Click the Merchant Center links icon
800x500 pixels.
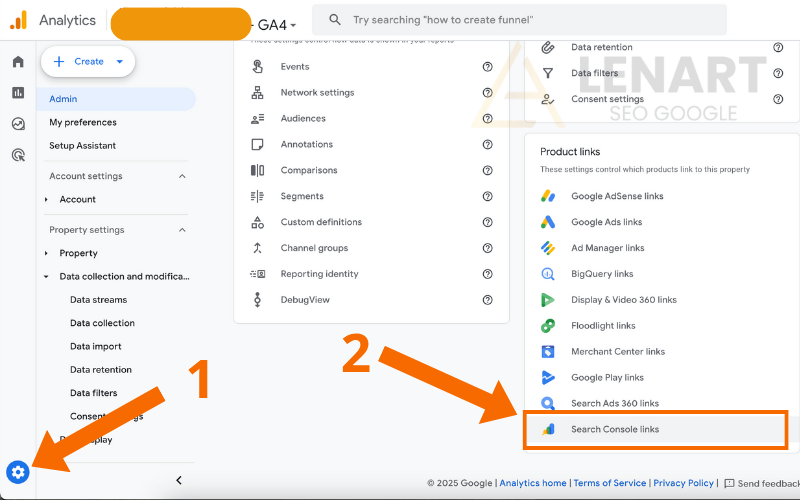(x=547, y=352)
